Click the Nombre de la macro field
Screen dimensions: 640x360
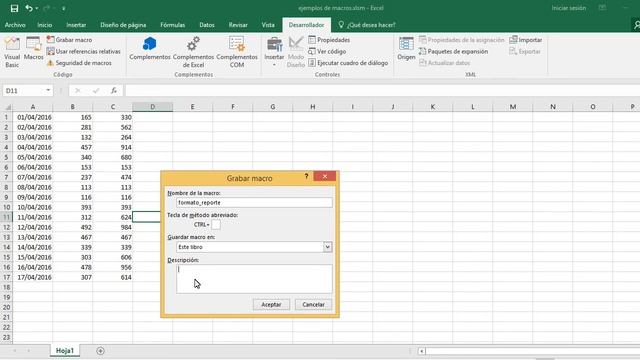(x=254, y=202)
